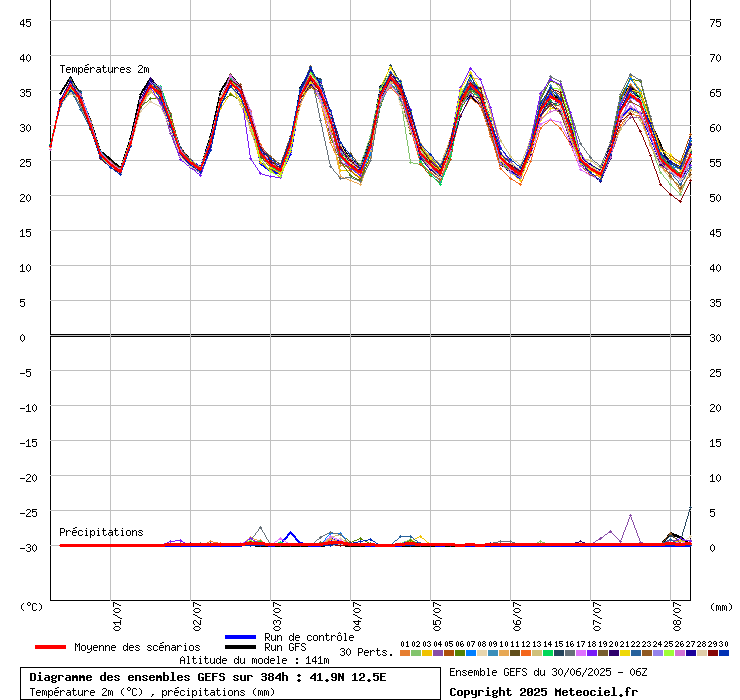
Task: Select the violet swatch labeled 18
Action: 591,653
